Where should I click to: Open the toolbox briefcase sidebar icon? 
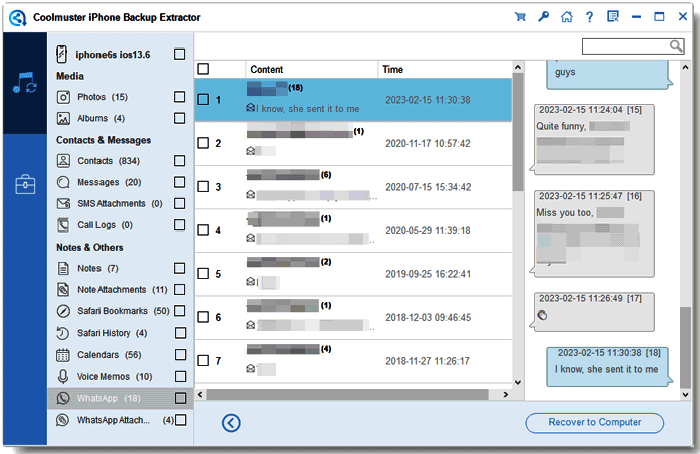25,184
